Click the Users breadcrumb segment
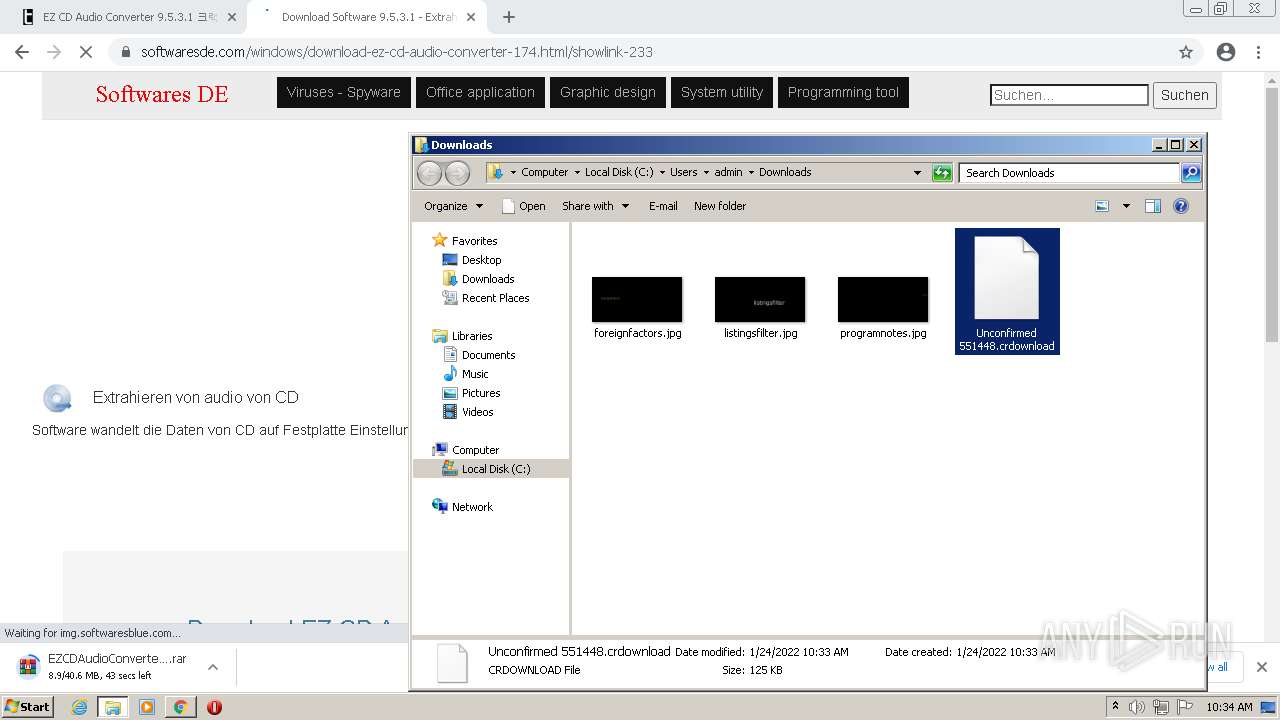Image resolution: width=1280 pixels, height=720 pixels. pos(684,172)
